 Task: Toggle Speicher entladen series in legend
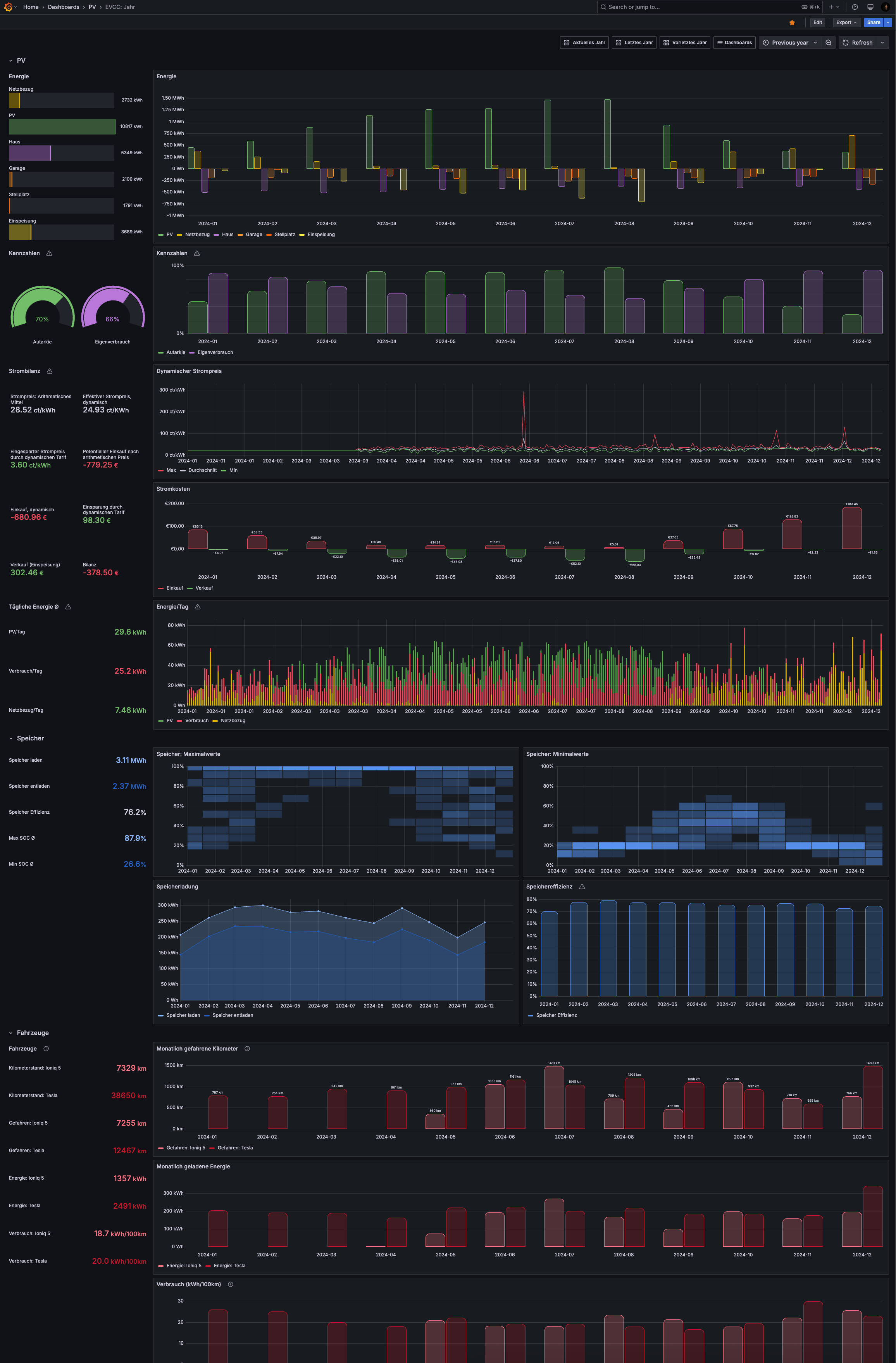click(233, 1015)
